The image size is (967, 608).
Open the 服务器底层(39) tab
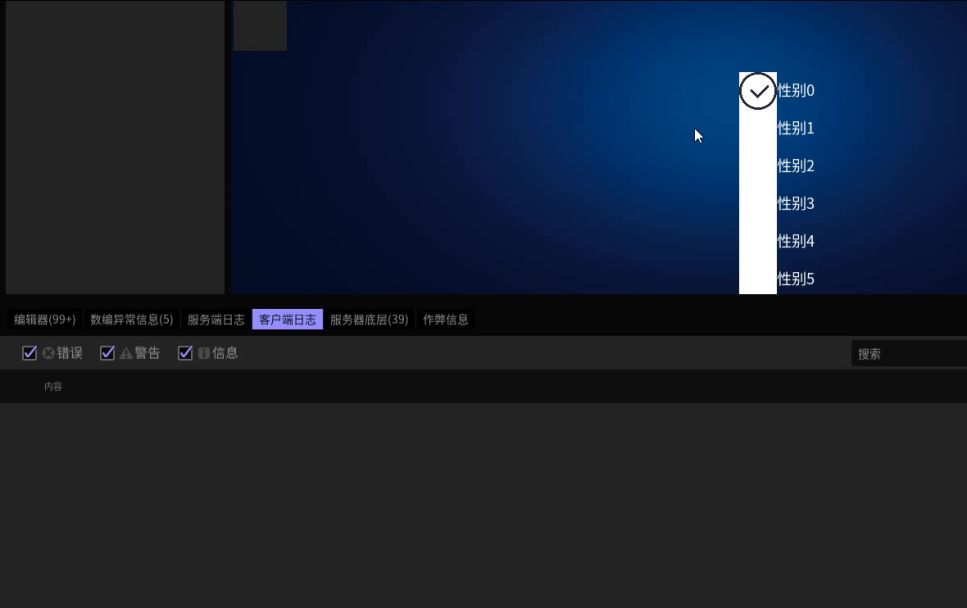[x=369, y=320]
